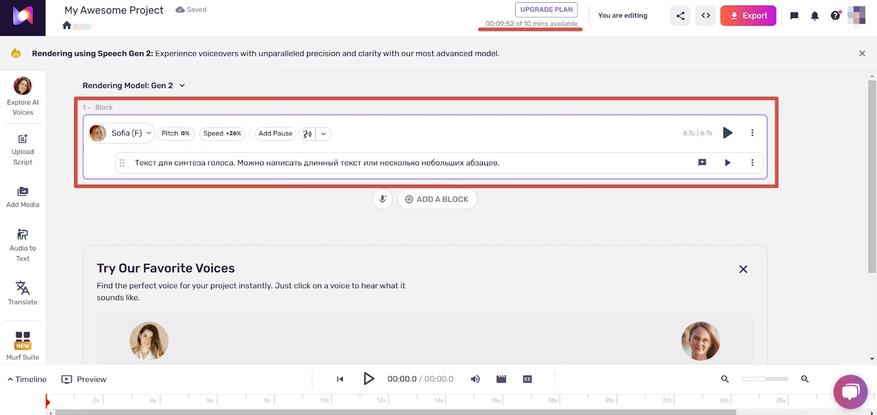Play the text sub-block audio

[x=728, y=163]
